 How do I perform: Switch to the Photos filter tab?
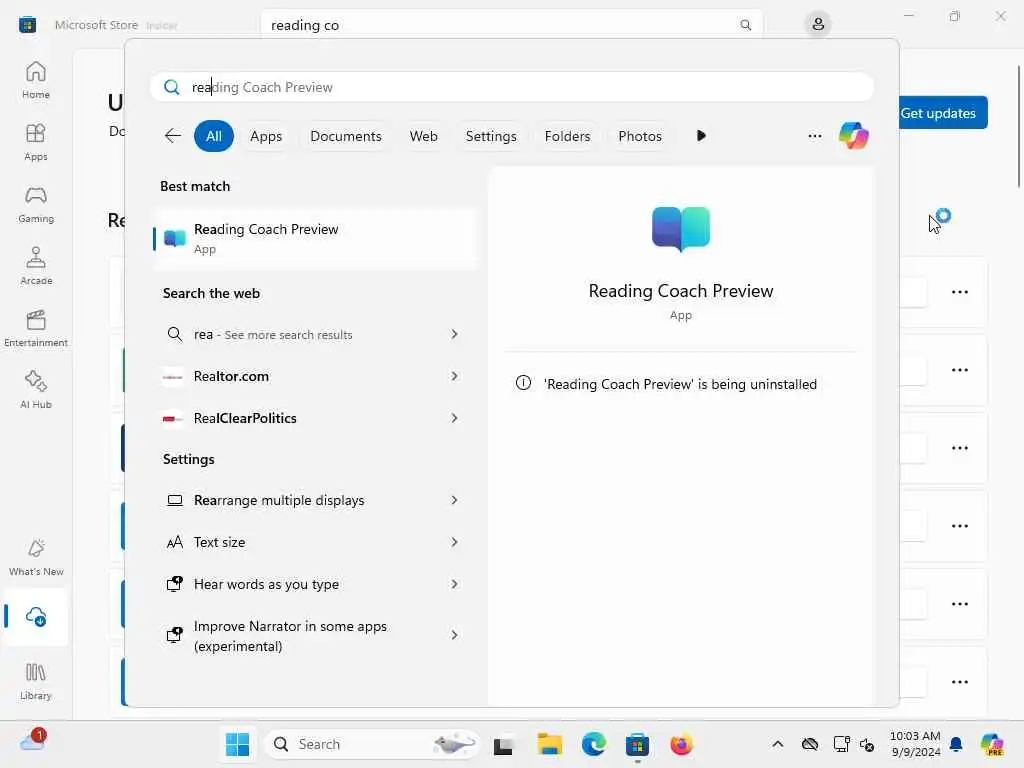(x=639, y=136)
